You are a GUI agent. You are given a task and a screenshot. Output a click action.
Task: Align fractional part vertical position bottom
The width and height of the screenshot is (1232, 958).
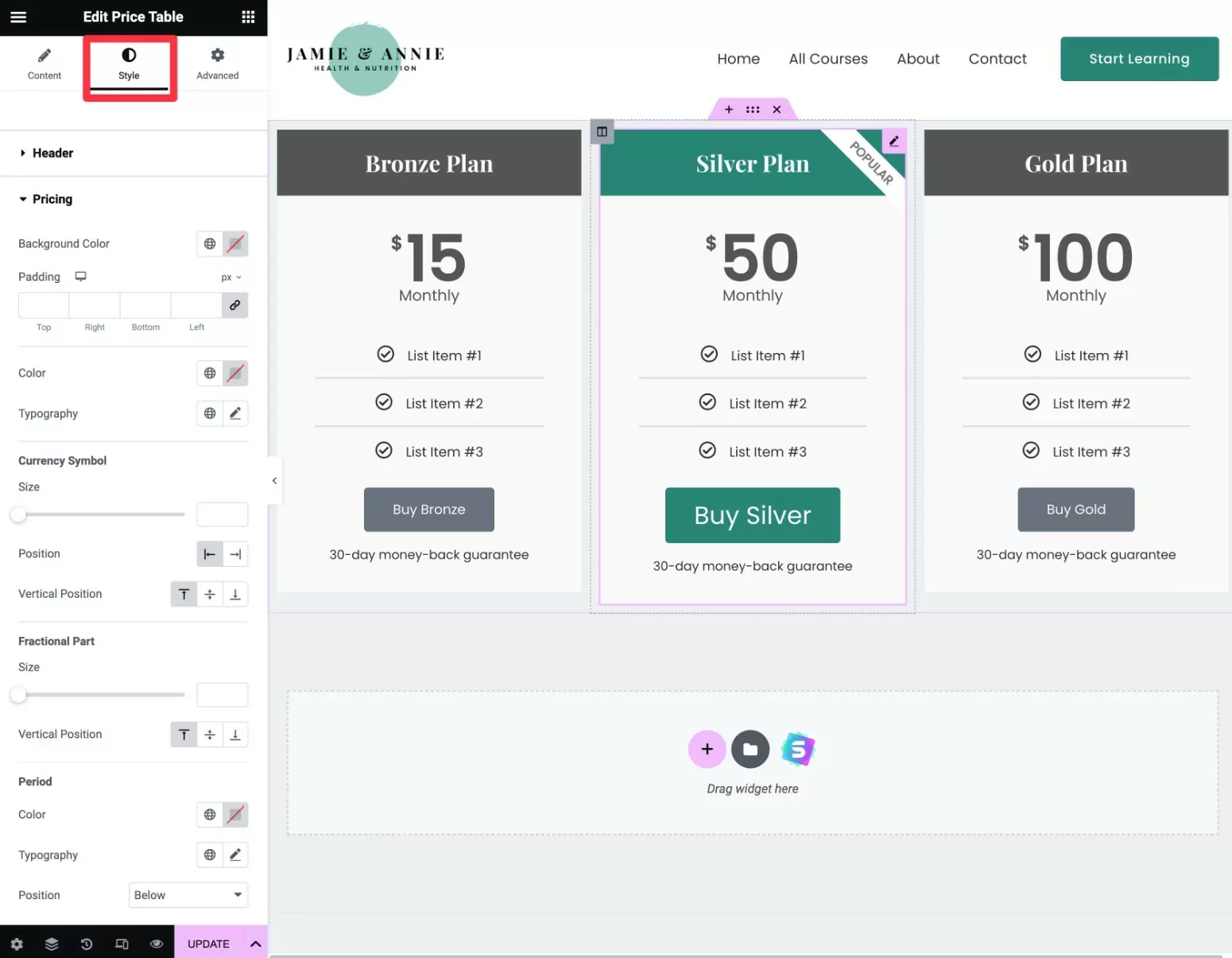(235, 735)
